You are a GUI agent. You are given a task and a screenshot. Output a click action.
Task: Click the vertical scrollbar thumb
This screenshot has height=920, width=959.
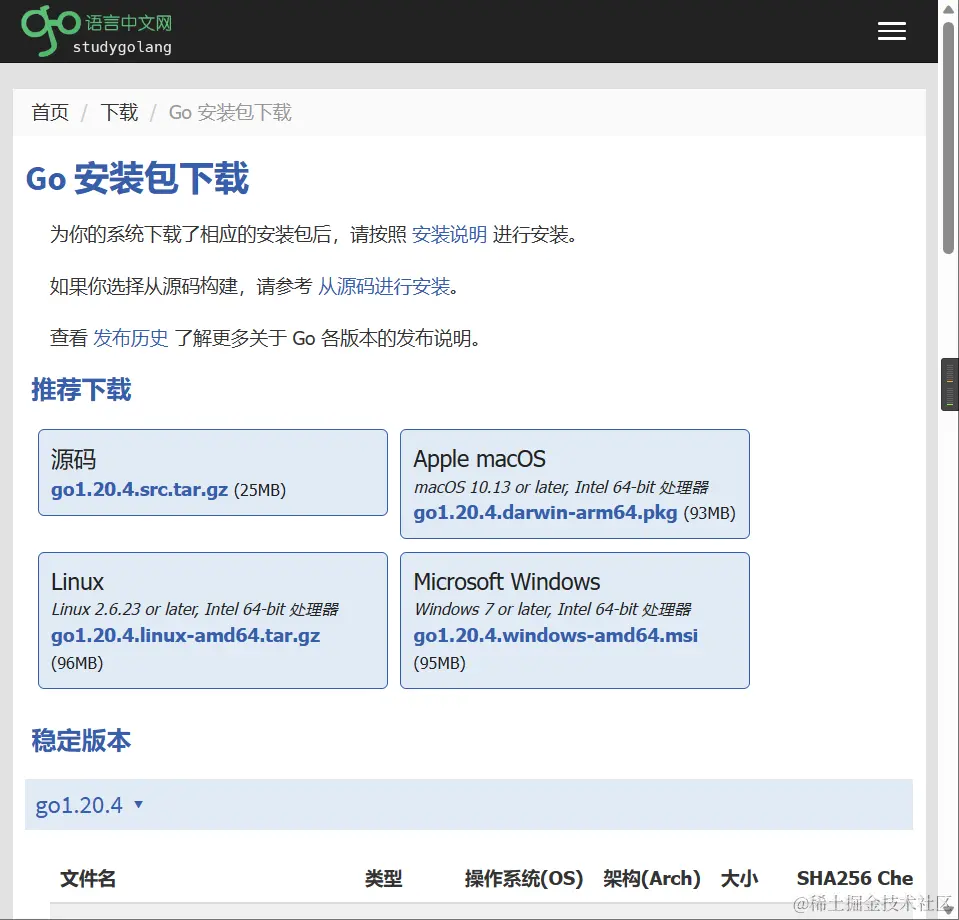pyautogui.click(x=948, y=138)
